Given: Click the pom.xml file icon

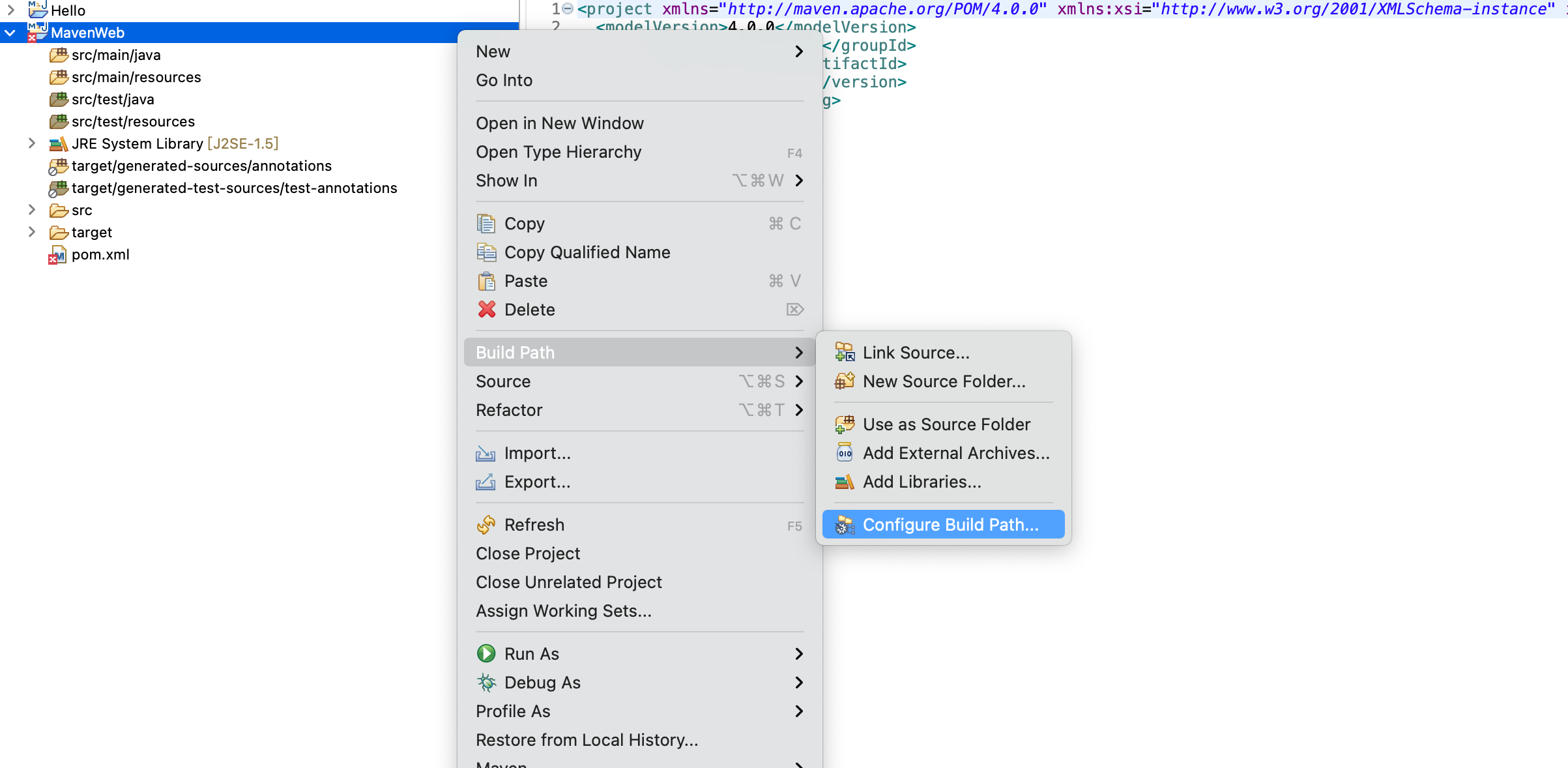Looking at the screenshot, I should [x=57, y=255].
